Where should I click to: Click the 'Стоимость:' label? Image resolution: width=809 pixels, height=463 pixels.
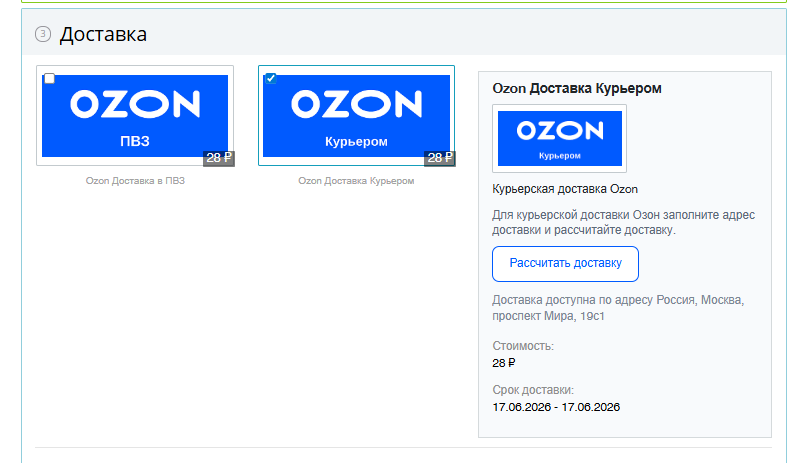523,346
